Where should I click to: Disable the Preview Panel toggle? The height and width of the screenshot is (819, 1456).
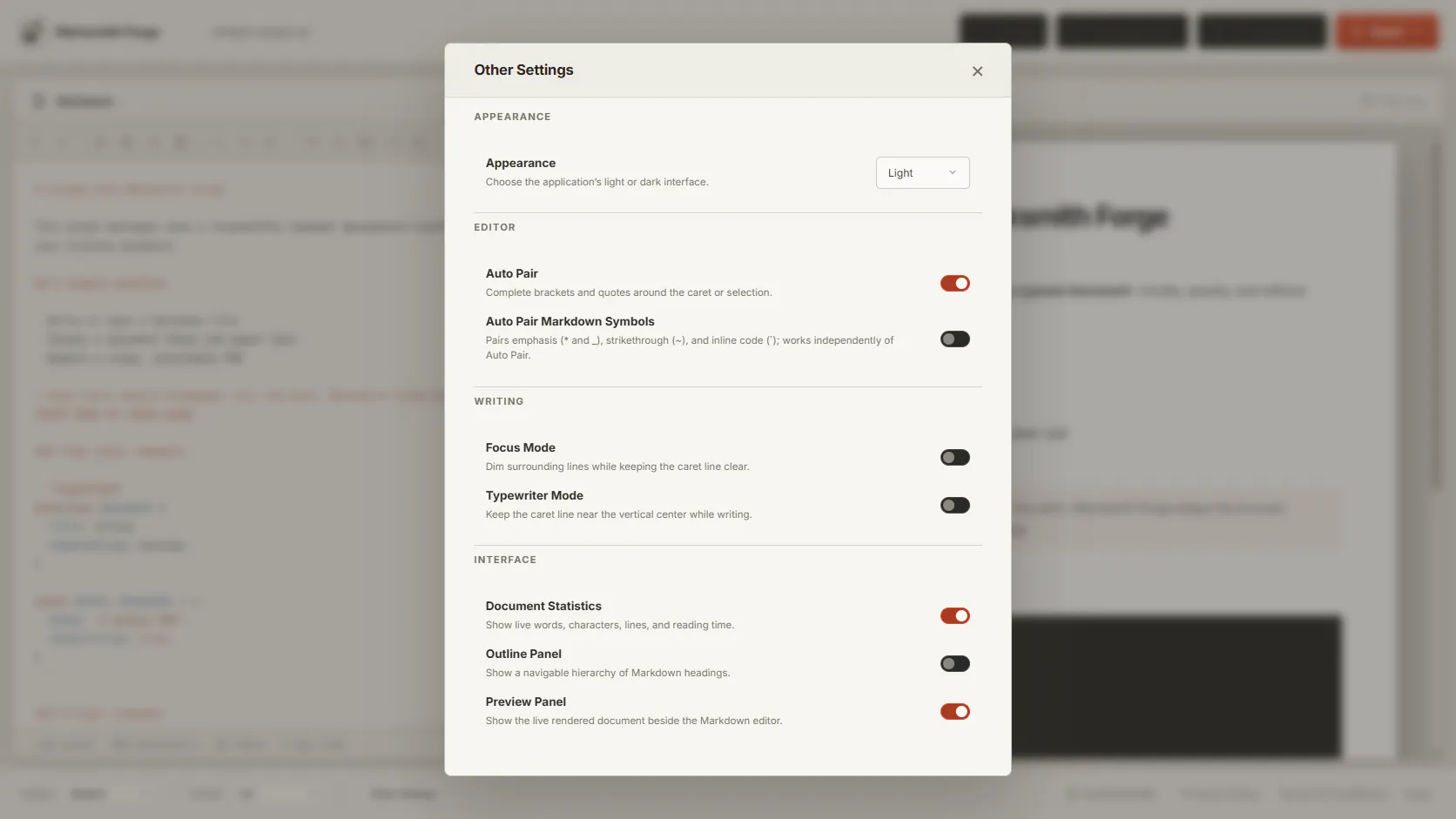(x=954, y=712)
